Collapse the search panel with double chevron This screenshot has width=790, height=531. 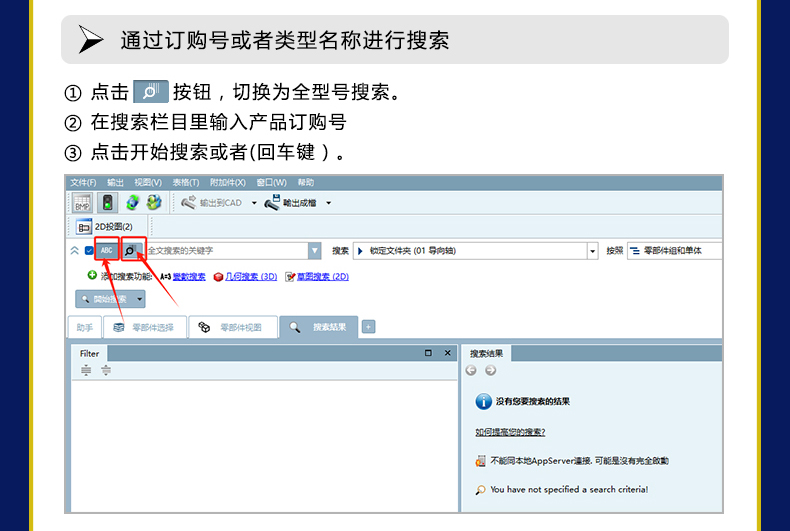coord(75,250)
